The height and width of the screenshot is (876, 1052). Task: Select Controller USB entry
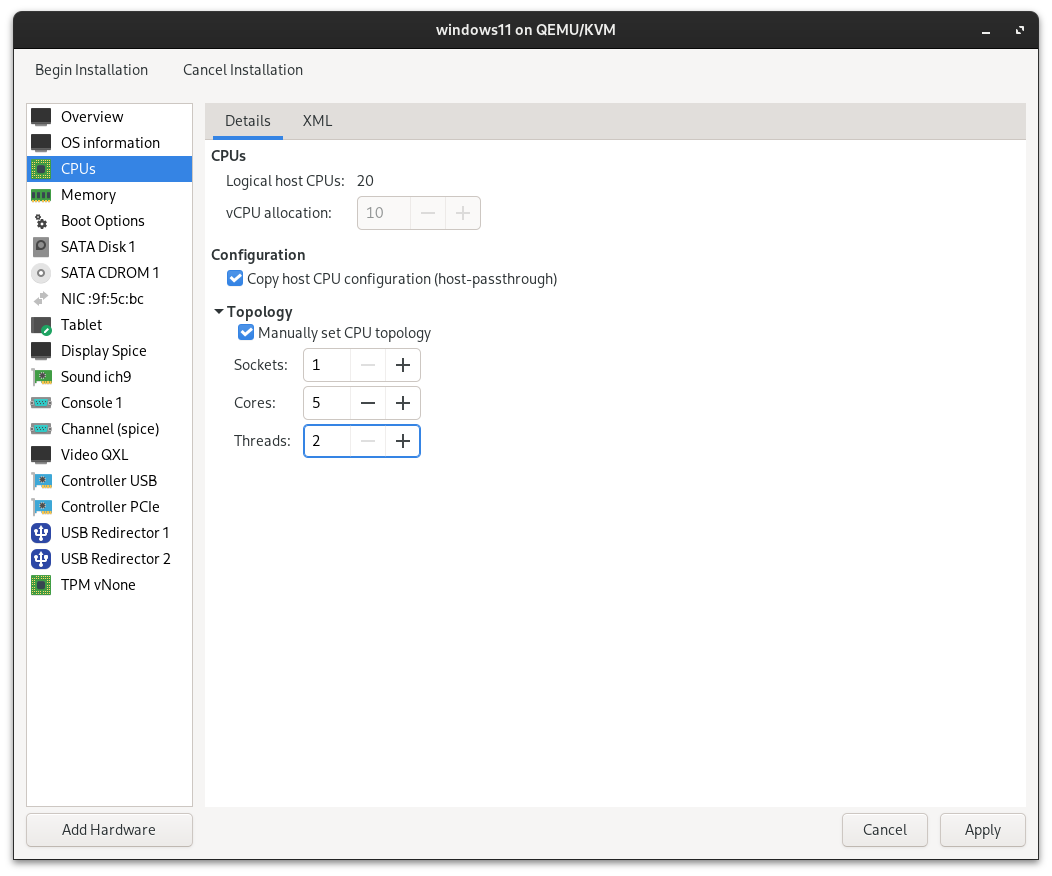coord(109,481)
